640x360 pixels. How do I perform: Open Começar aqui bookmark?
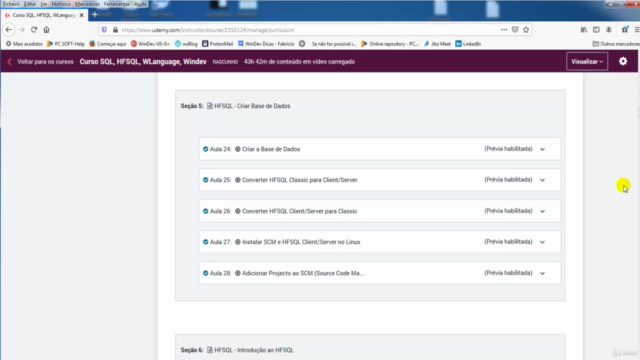108,44
